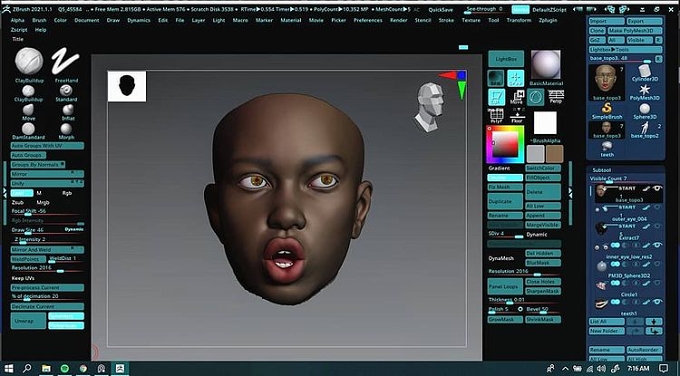Open Chrome from the taskbar
The width and height of the screenshot is (680, 376).
[x=83, y=369]
